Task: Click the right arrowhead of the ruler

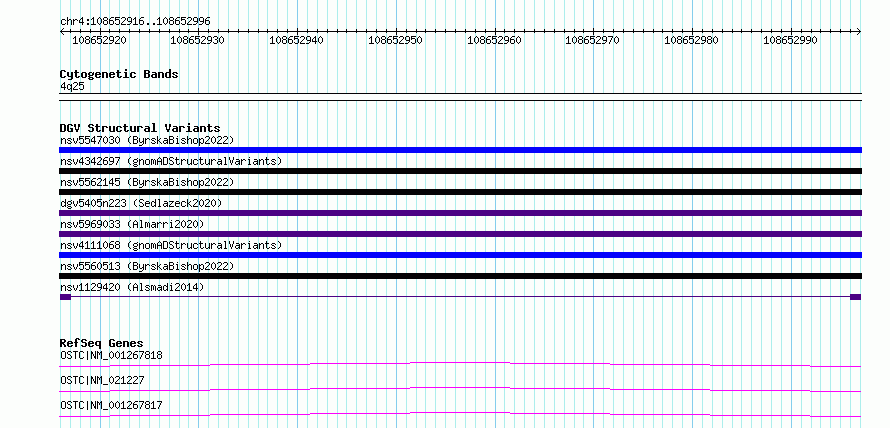Action: tap(859, 31)
